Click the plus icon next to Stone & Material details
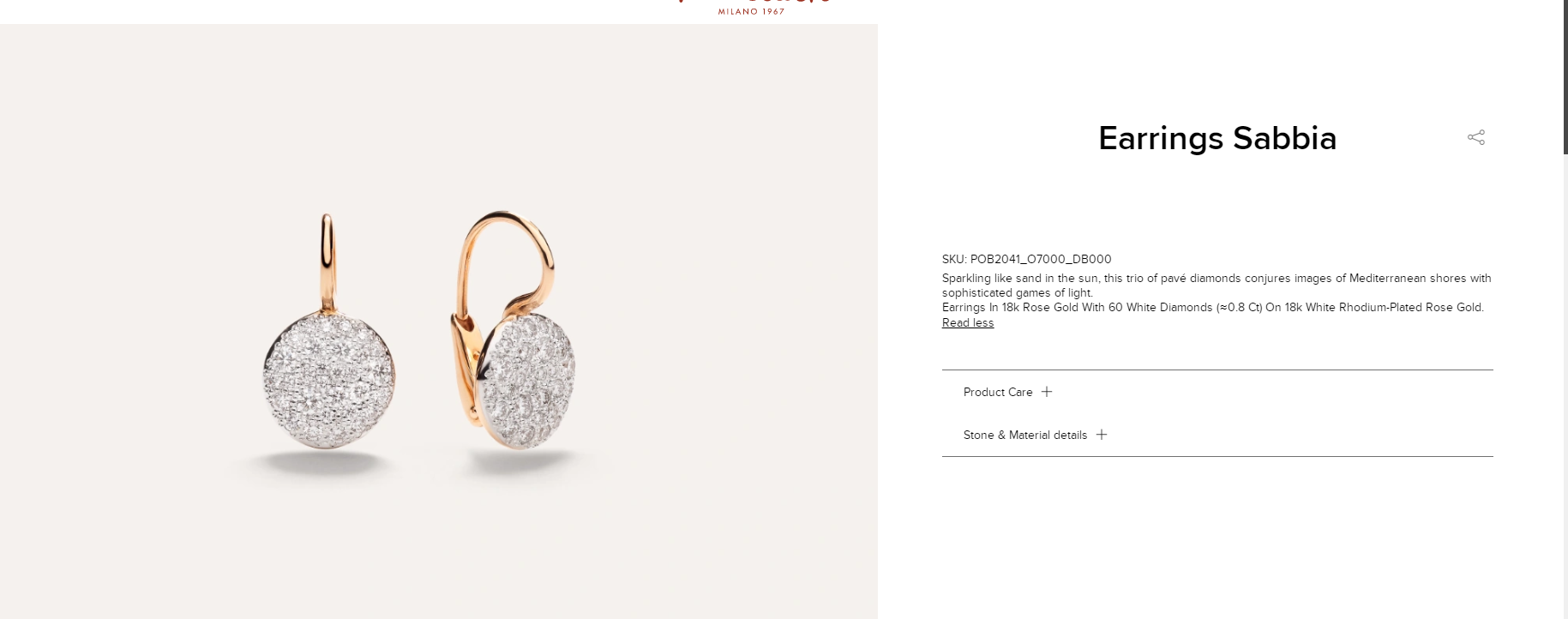The image size is (1568, 619). click(1102, 435)
